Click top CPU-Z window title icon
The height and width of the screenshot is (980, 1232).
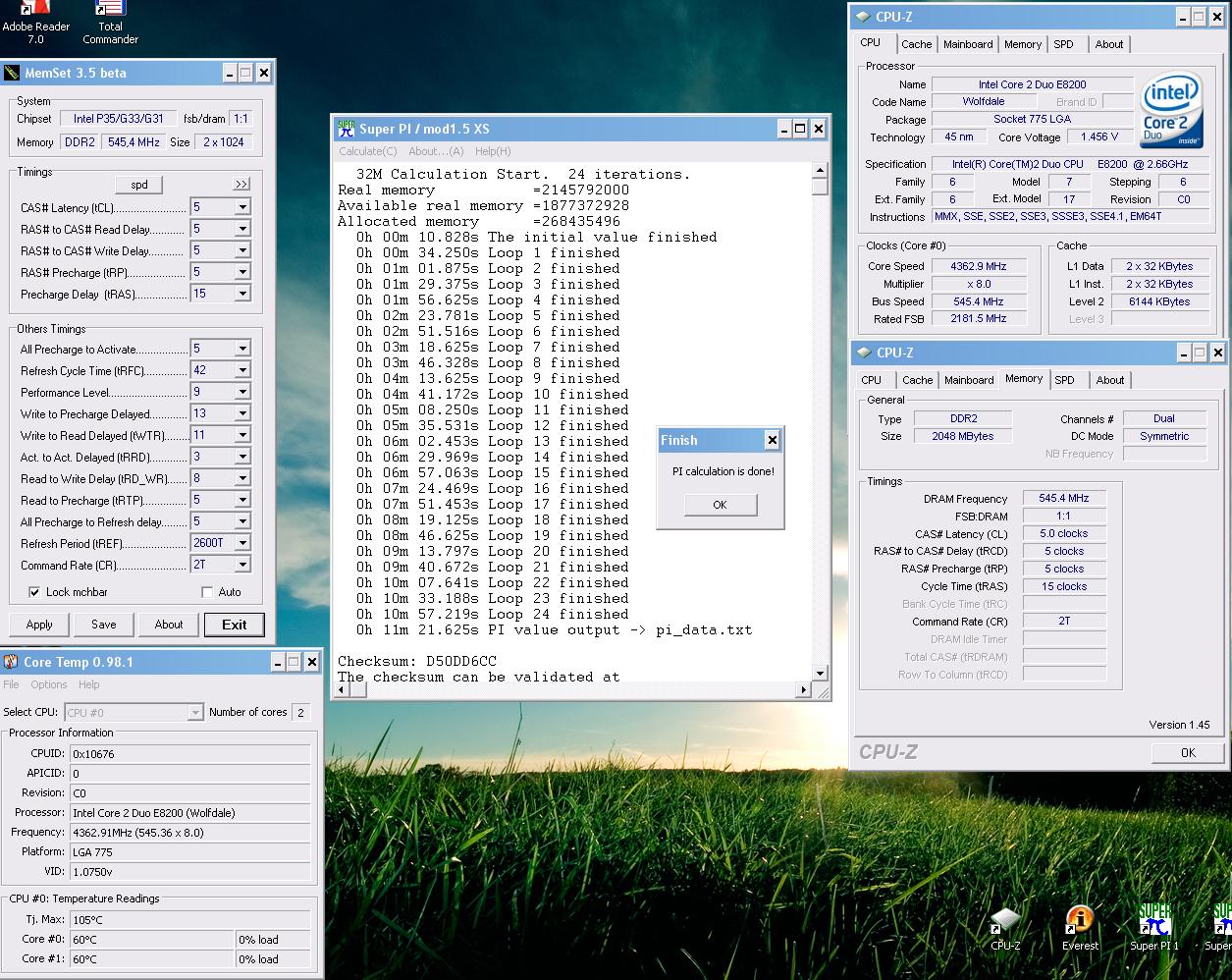coord(863,17)
